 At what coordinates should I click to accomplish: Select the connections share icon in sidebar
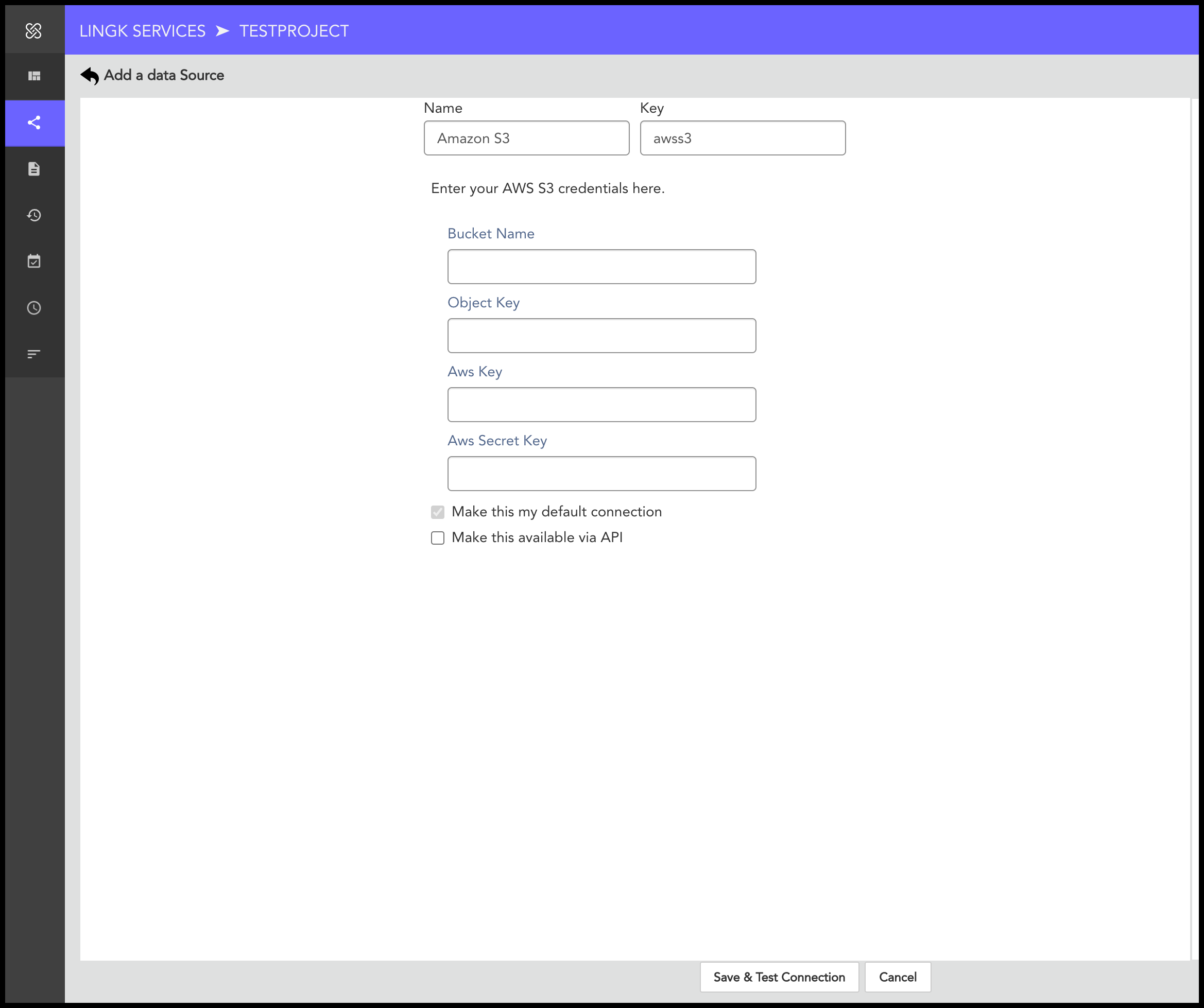tap(35, 123)
